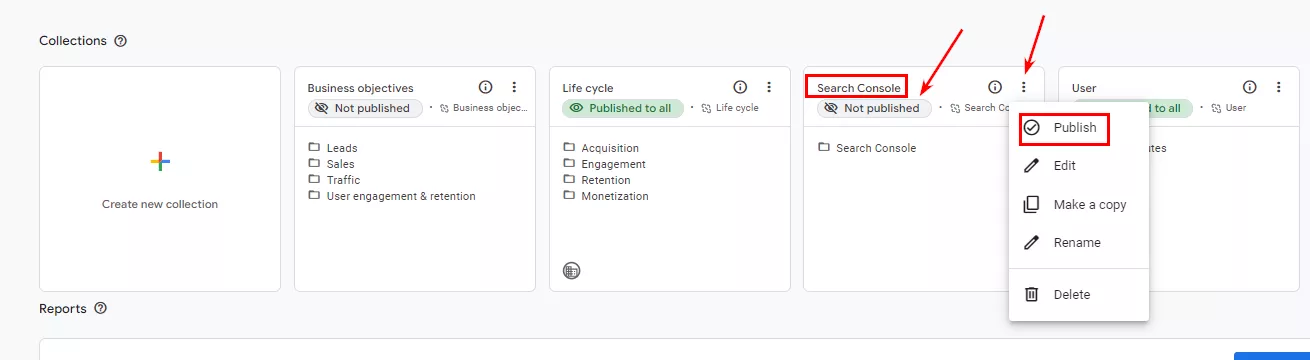Click the Published to all badge
The image size is (1310, 360).
coord(623,108)
